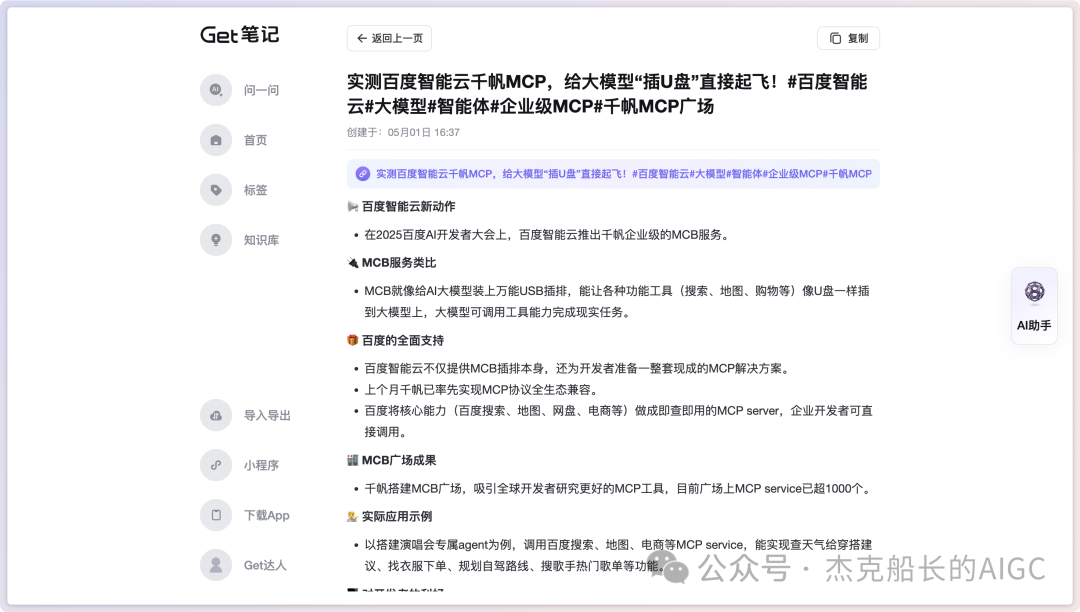Click the 创建于 05月01日 16:37 timestamp
Image resolution: width=1080 pixels, height=612 pixels.
pos(403,132)
